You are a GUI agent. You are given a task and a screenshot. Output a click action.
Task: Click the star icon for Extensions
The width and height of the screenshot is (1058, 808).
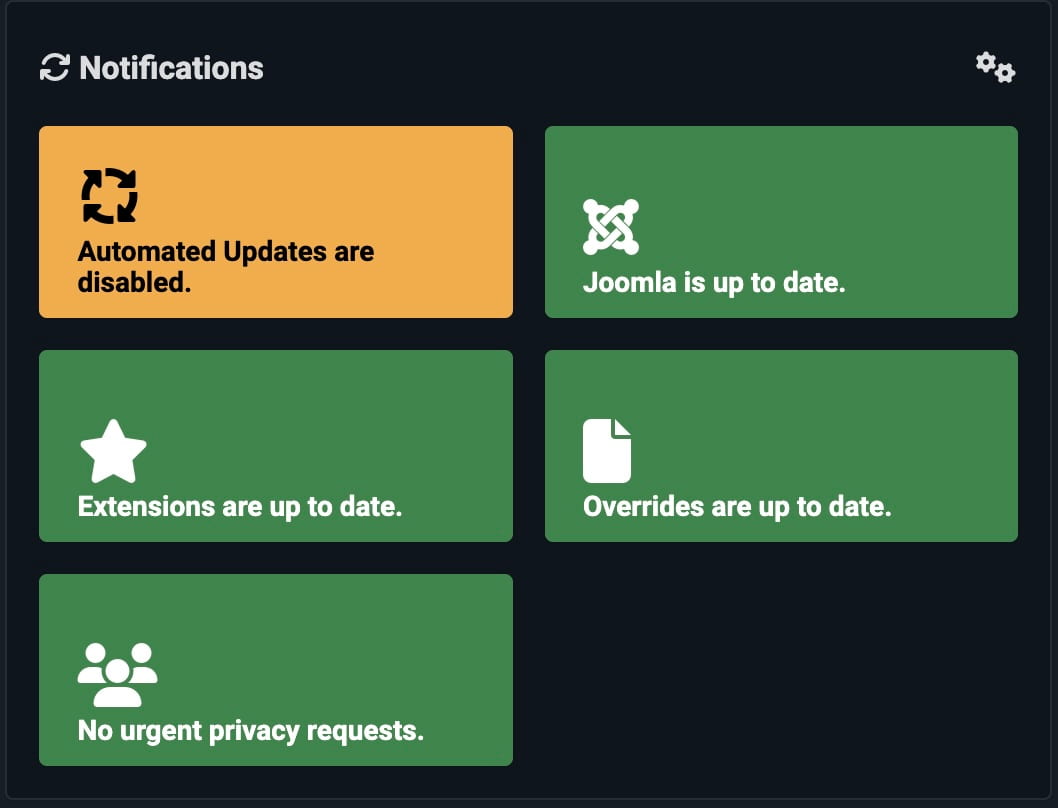(113, 451)
